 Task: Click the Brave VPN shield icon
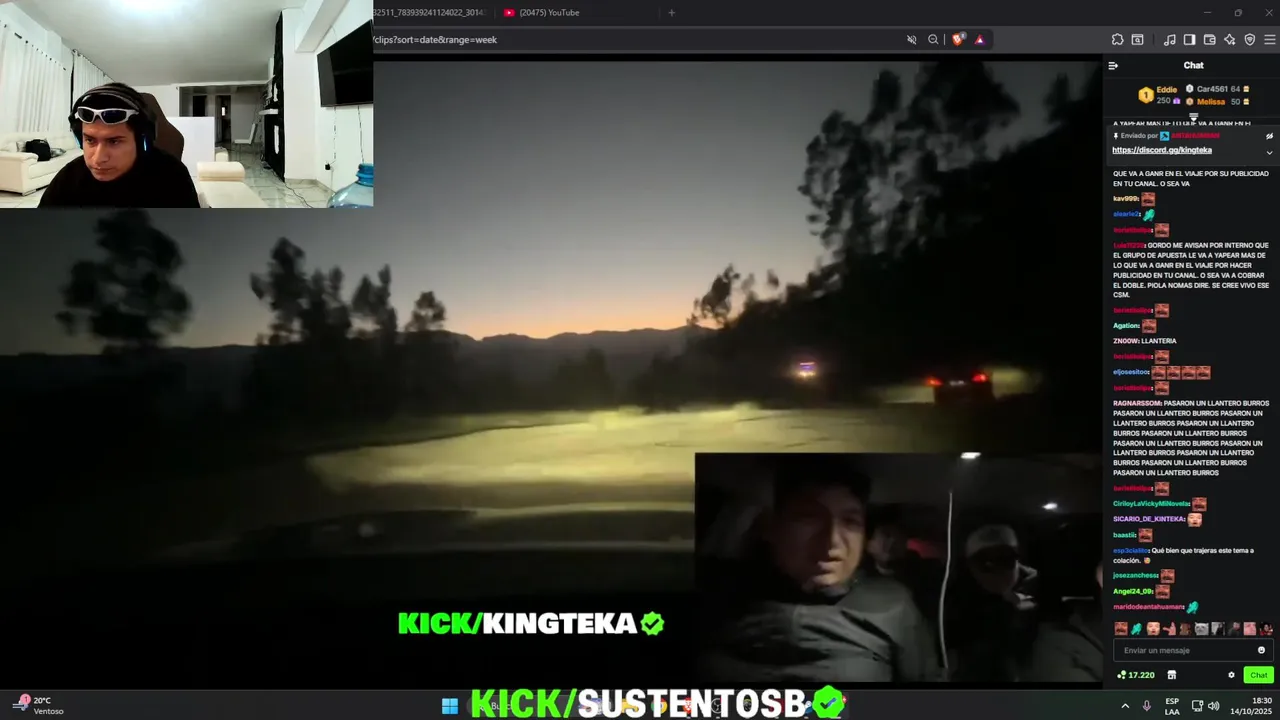click(1249, 40)
